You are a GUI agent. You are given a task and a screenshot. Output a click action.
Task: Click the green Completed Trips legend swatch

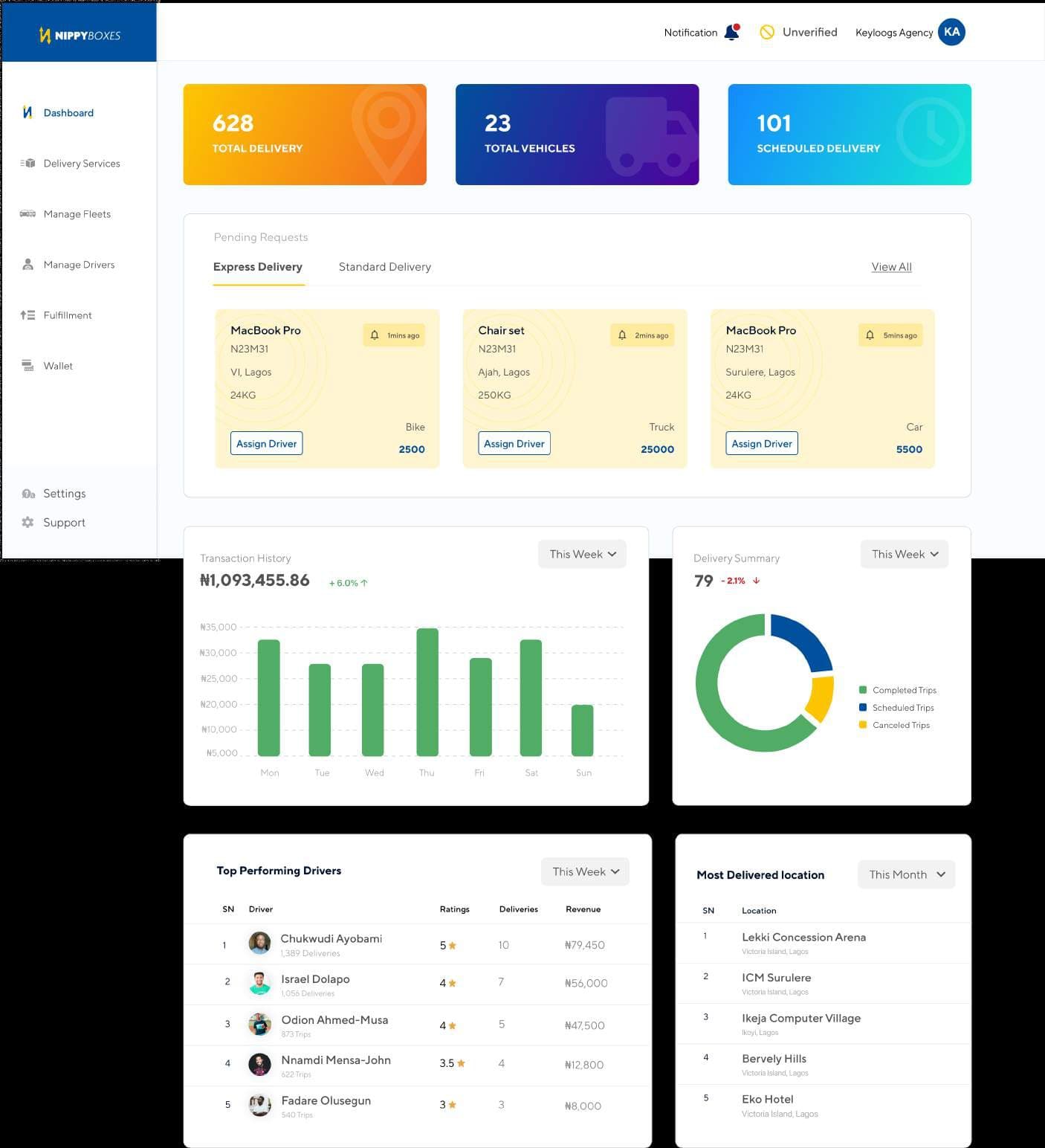[863, 690]
